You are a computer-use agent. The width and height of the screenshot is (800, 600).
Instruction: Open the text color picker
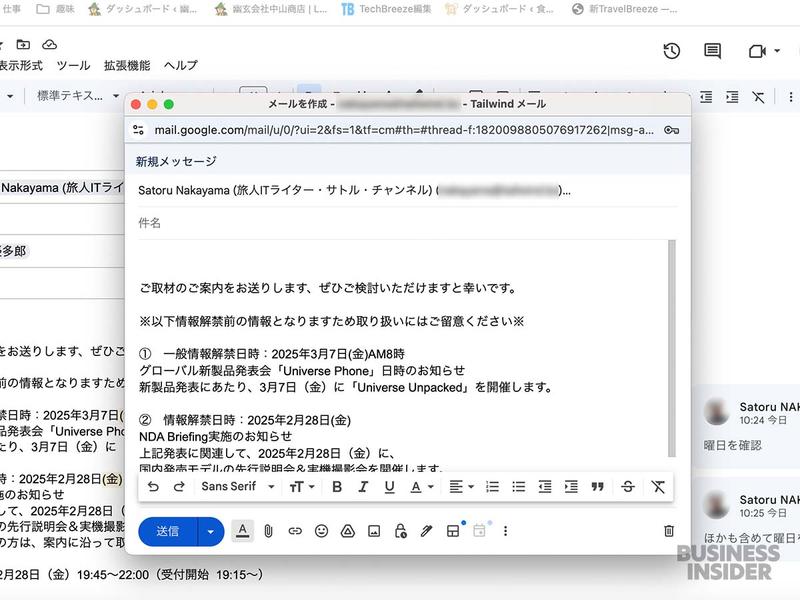(422, 487)
